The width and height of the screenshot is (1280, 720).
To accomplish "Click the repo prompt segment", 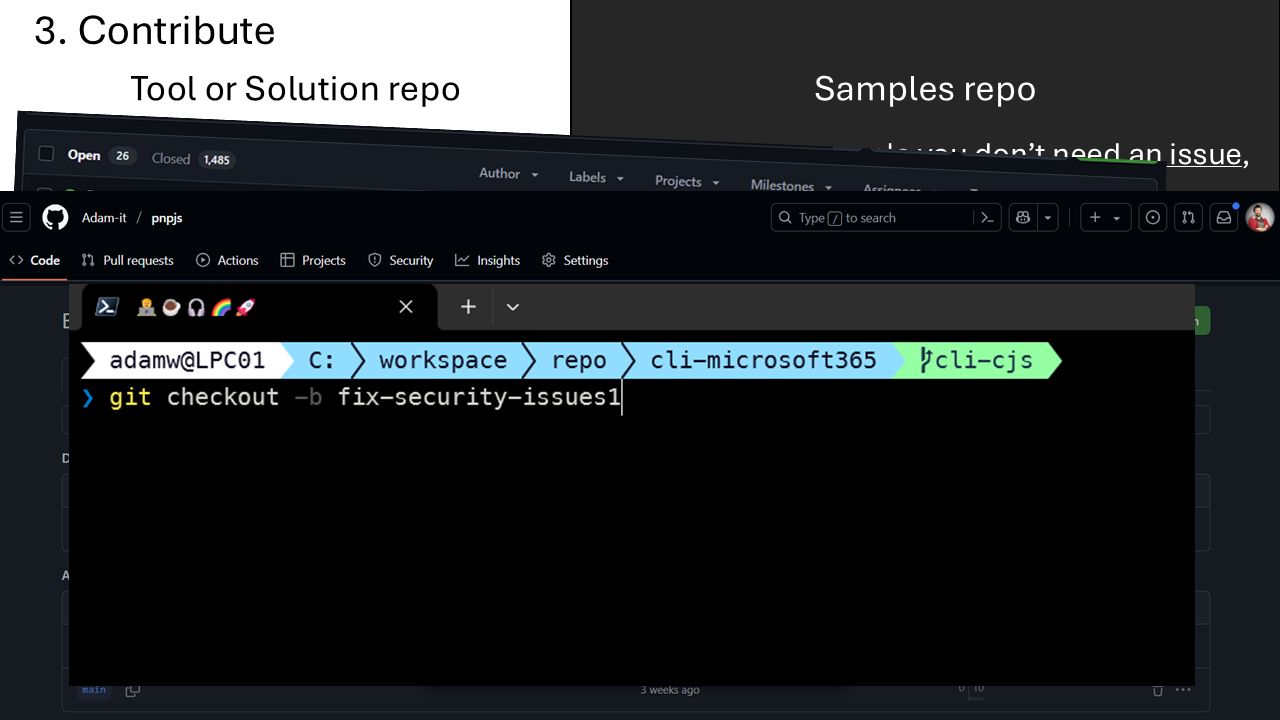I will 579,360.
